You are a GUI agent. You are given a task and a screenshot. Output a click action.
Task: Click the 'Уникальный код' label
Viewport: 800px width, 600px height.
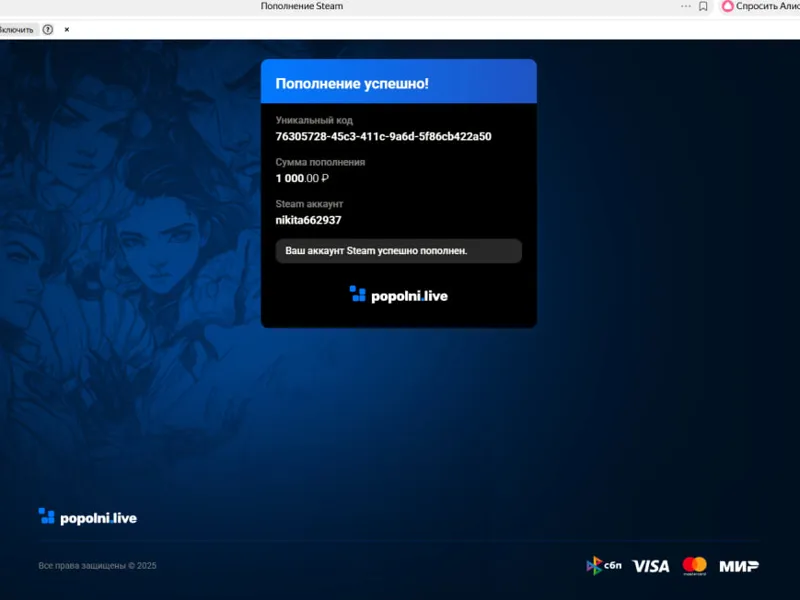click(314, 120)
